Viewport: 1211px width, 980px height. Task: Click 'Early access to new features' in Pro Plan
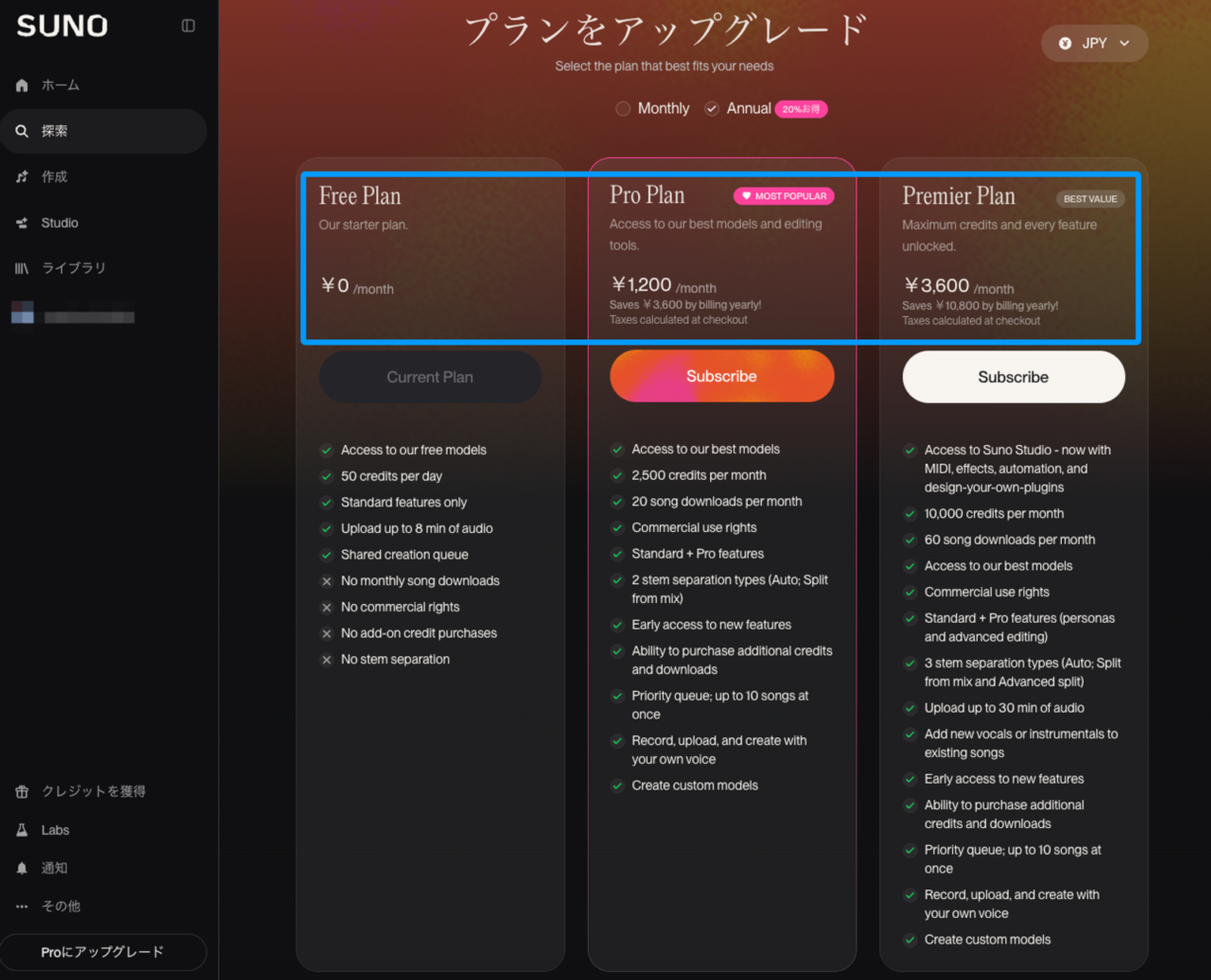pyautogui.click(x=711, y=625)
